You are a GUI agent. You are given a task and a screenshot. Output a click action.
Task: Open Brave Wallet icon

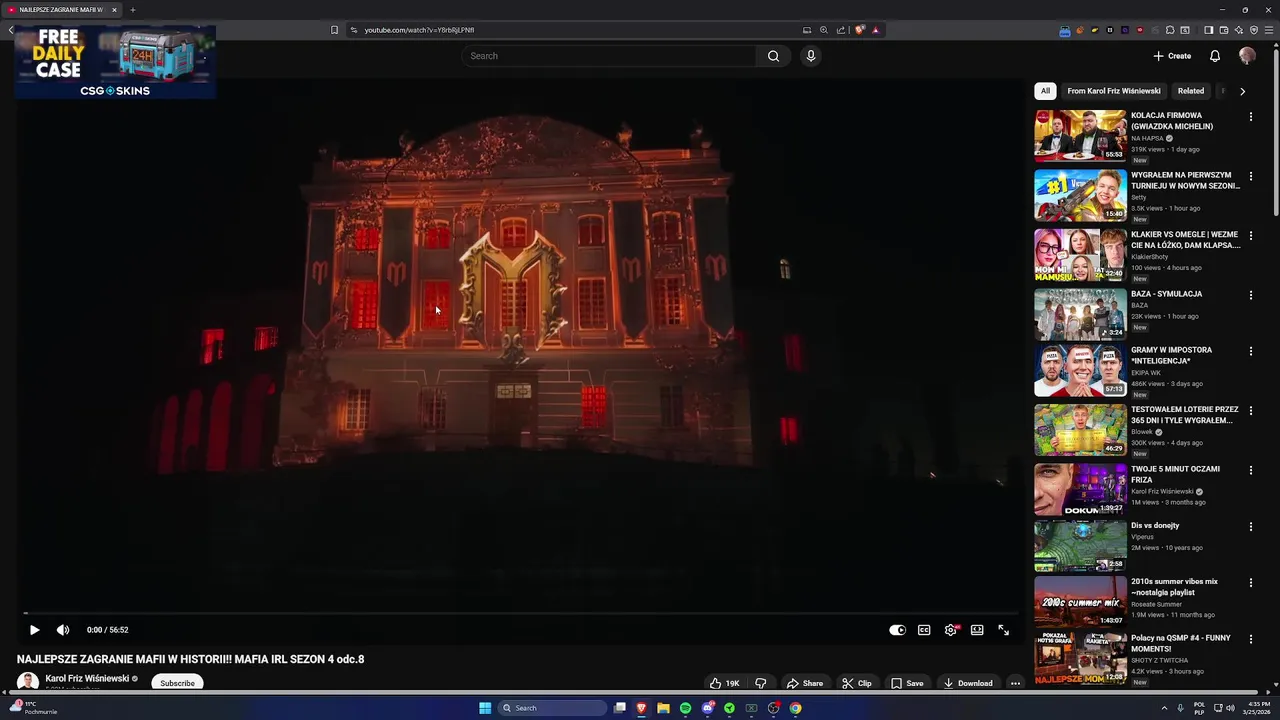click(1223, 30)
